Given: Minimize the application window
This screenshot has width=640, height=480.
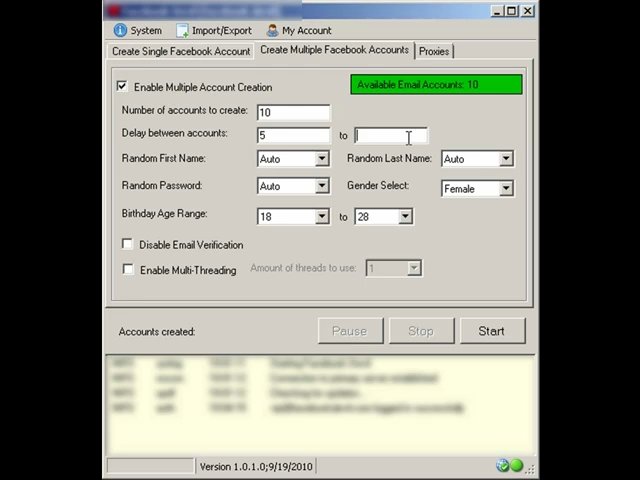Looking at the screenshot, I should tap(497, 11).
